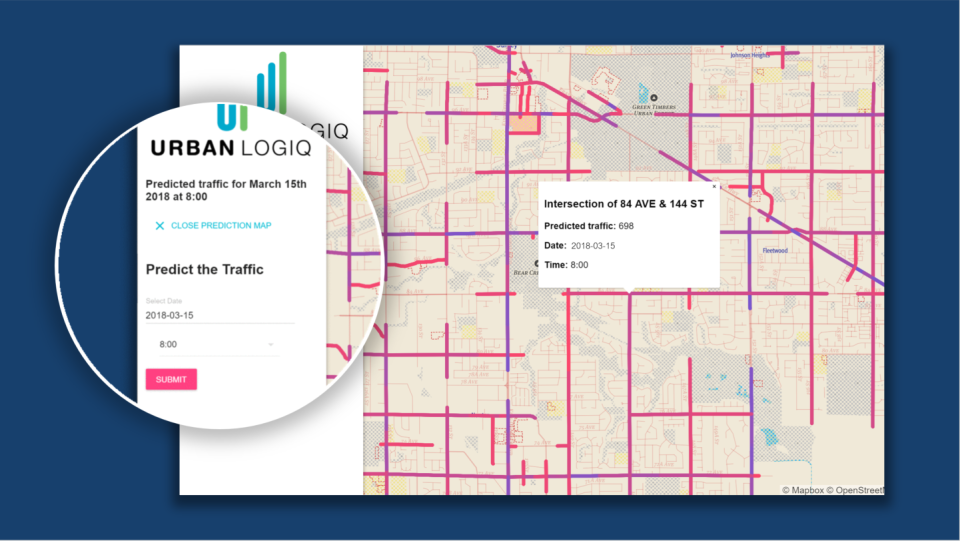Click the Urban Logiq logo in the magnified circle
The width and height of the screenshot is (960, 541).
pyautogui.click(x=230, y=130)
